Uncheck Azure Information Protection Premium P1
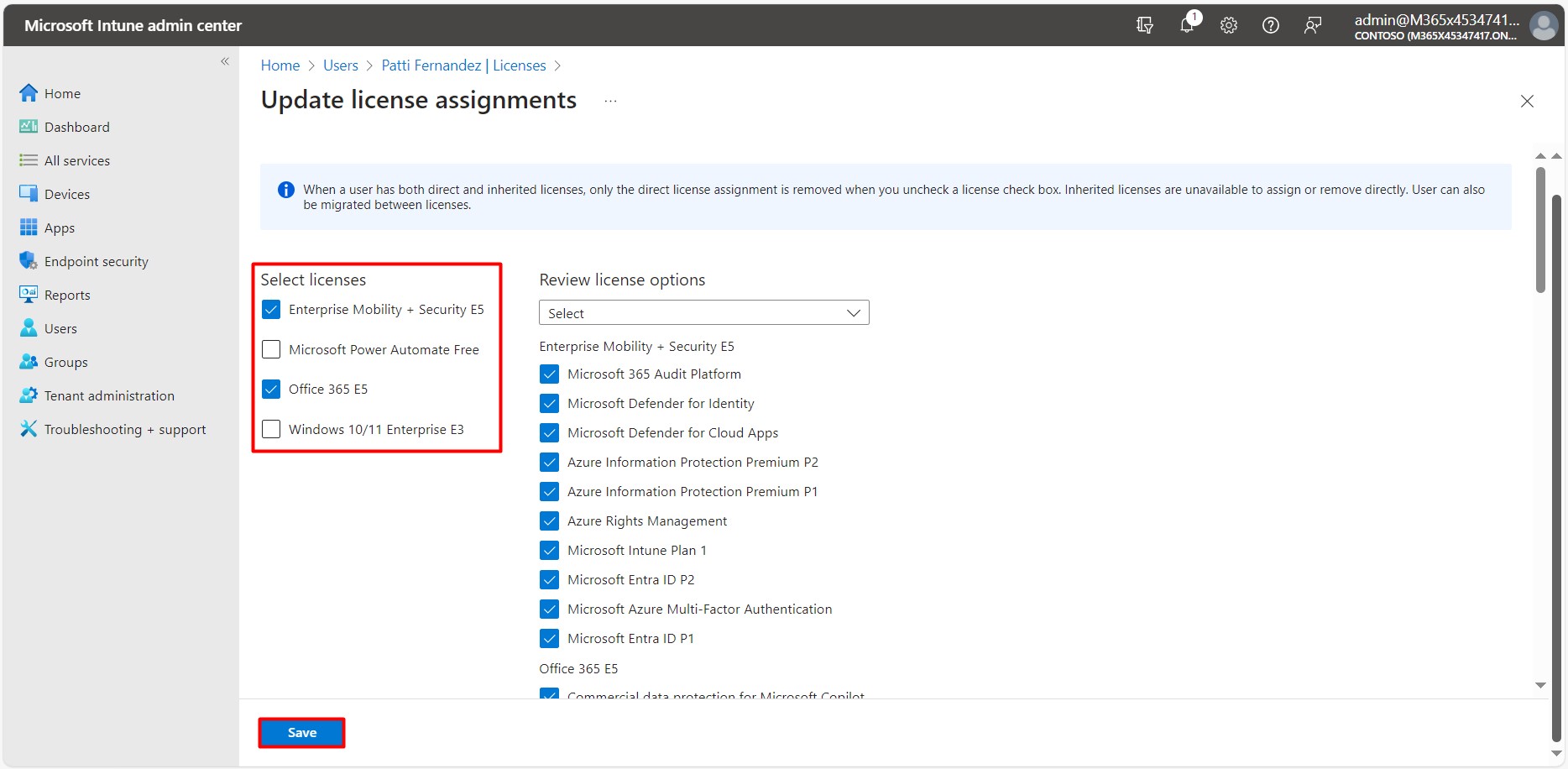Viewport: 1568px width, 769px height. click(550, 492)
